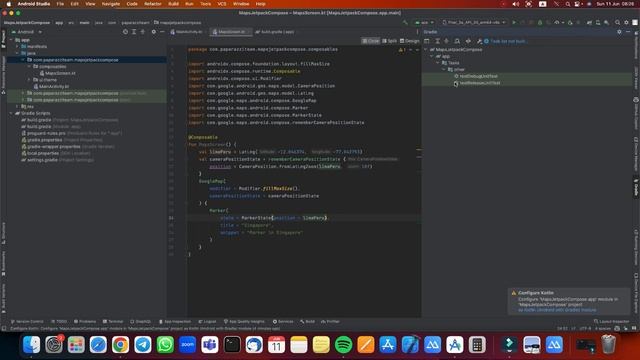Open Microsoft Teams from the Dock
This screenshot has height=360, width=640.
point(209,345)
